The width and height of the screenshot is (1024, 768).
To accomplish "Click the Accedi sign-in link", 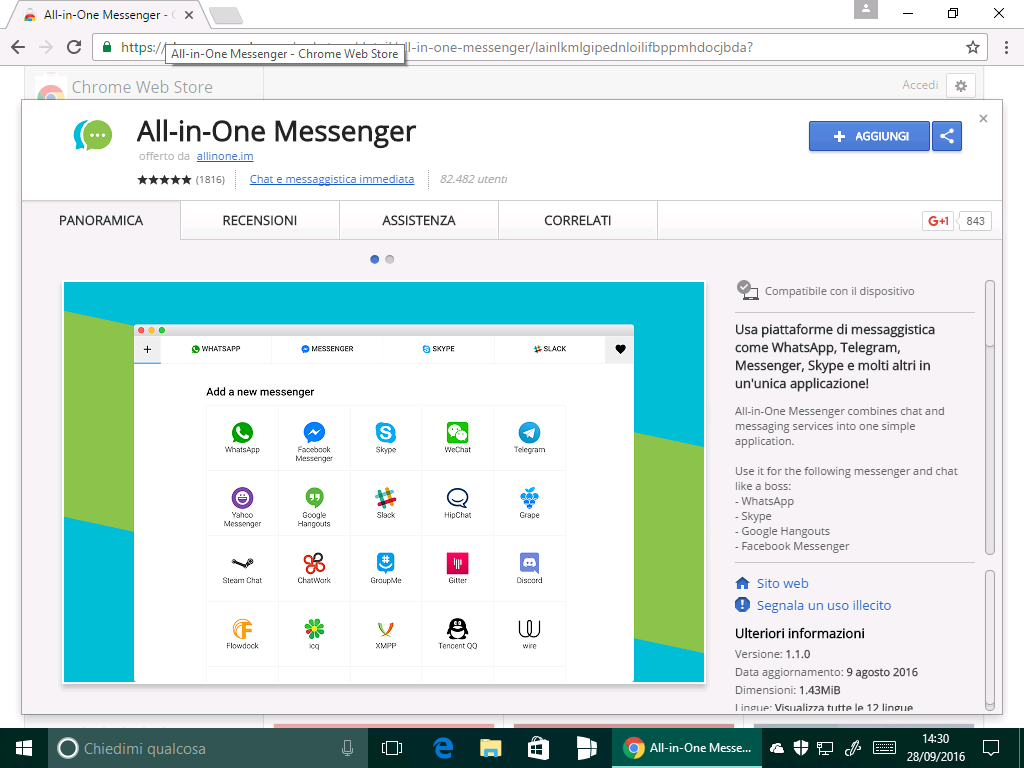I will [920, 85].
